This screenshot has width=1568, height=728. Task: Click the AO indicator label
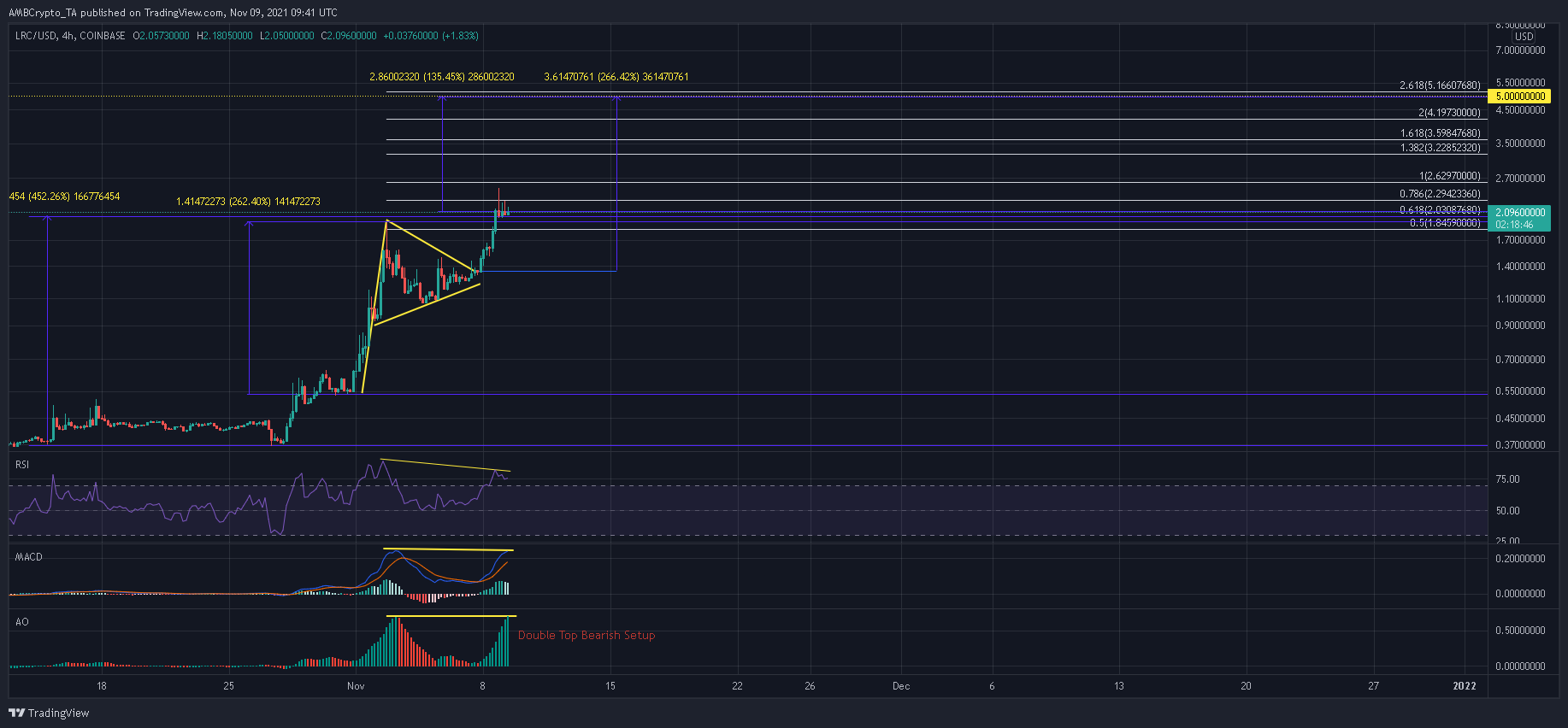pyautogui.click(x=22, y=622)
